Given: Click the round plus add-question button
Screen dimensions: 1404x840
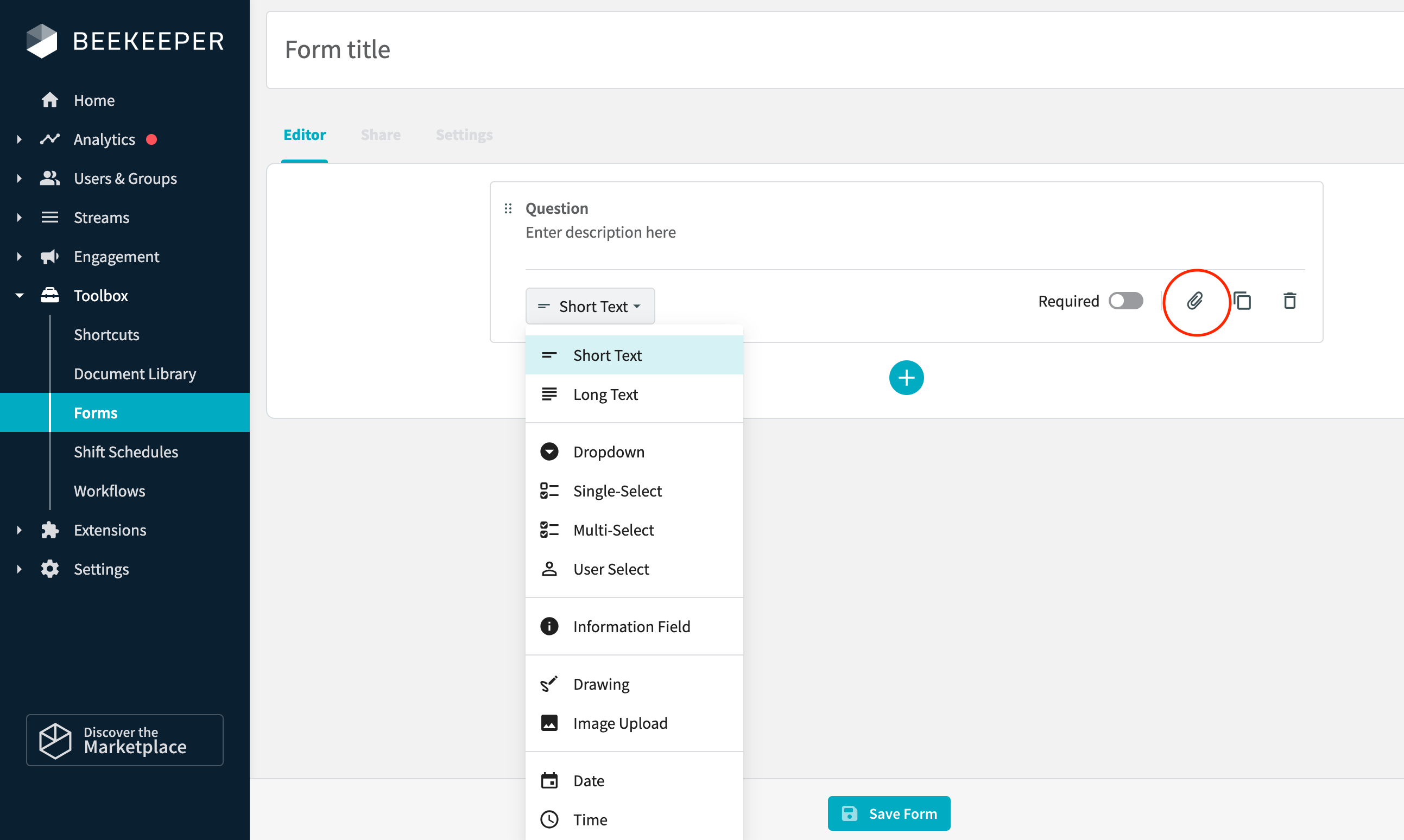Looking at the screenshot, I should (906, 378).
